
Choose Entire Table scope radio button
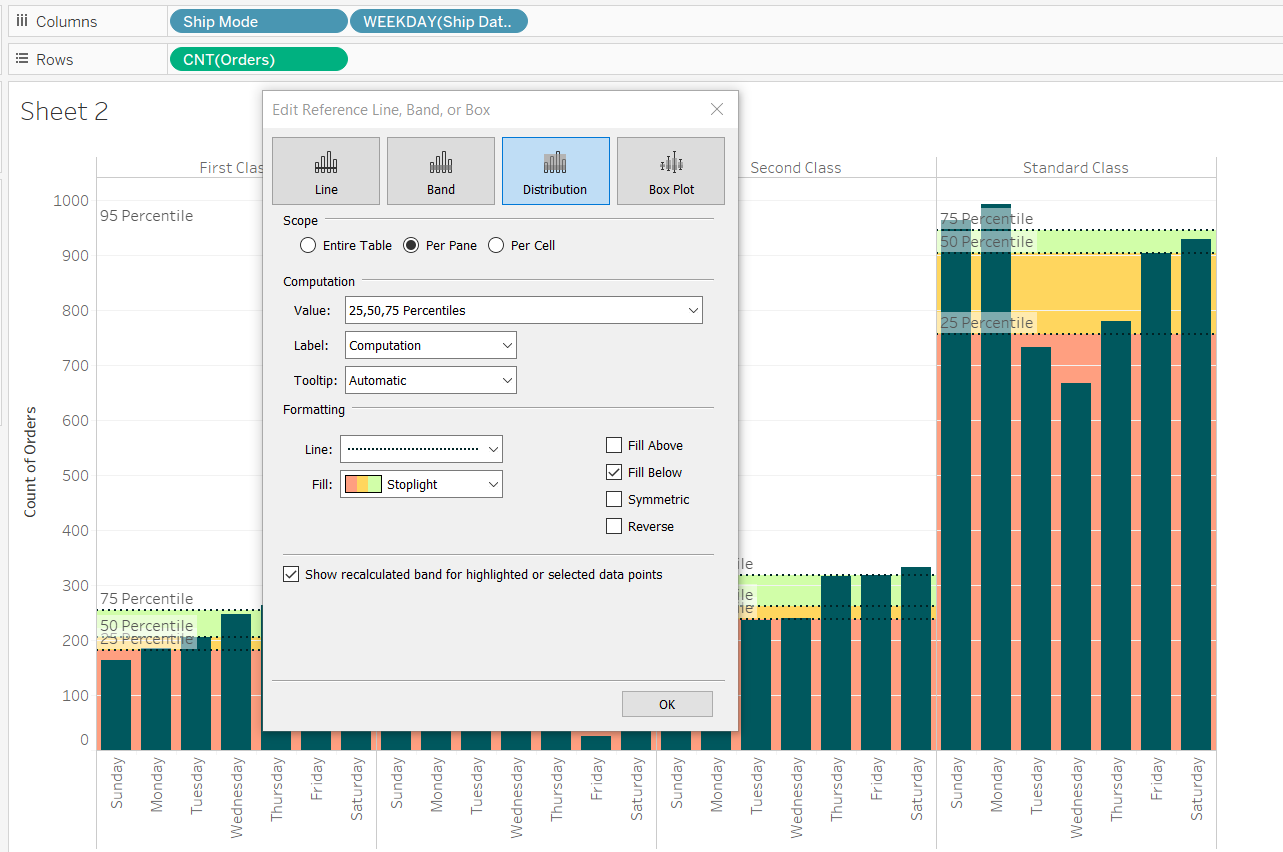pyautogui.click(x=308, y=245)
